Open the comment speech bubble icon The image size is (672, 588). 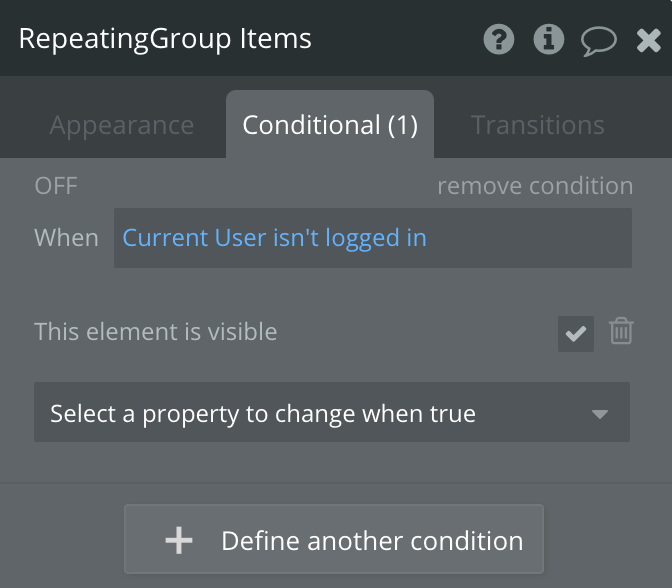[x=599, y=40]
